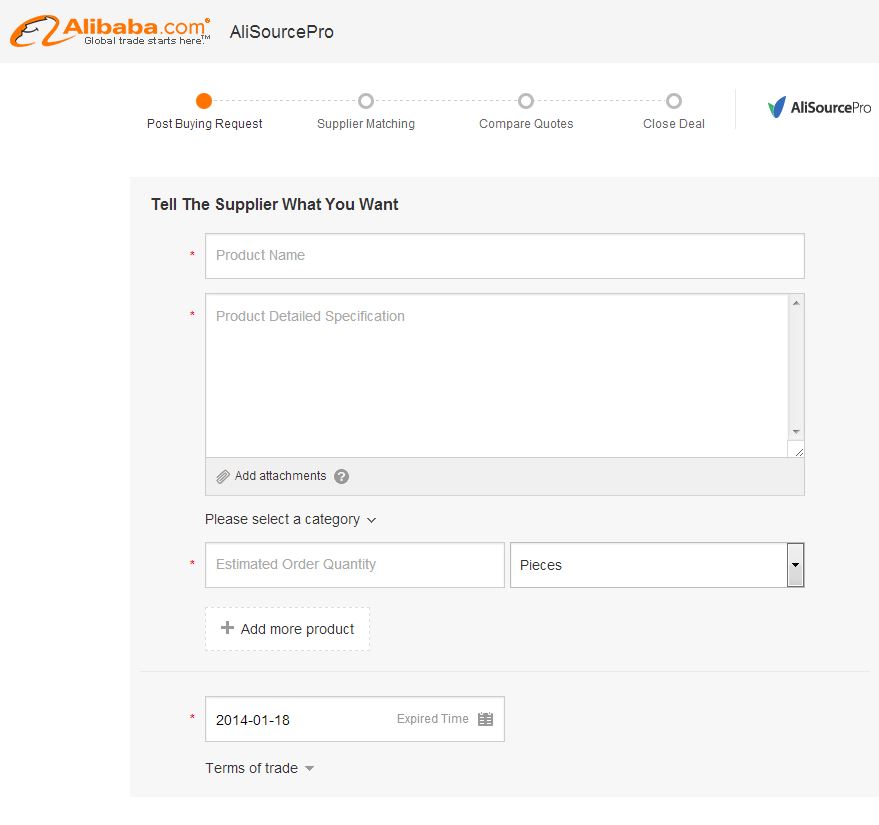The image size is (879, 825).
Task: Click the Add attachments link
Action: tap(280, 476)
